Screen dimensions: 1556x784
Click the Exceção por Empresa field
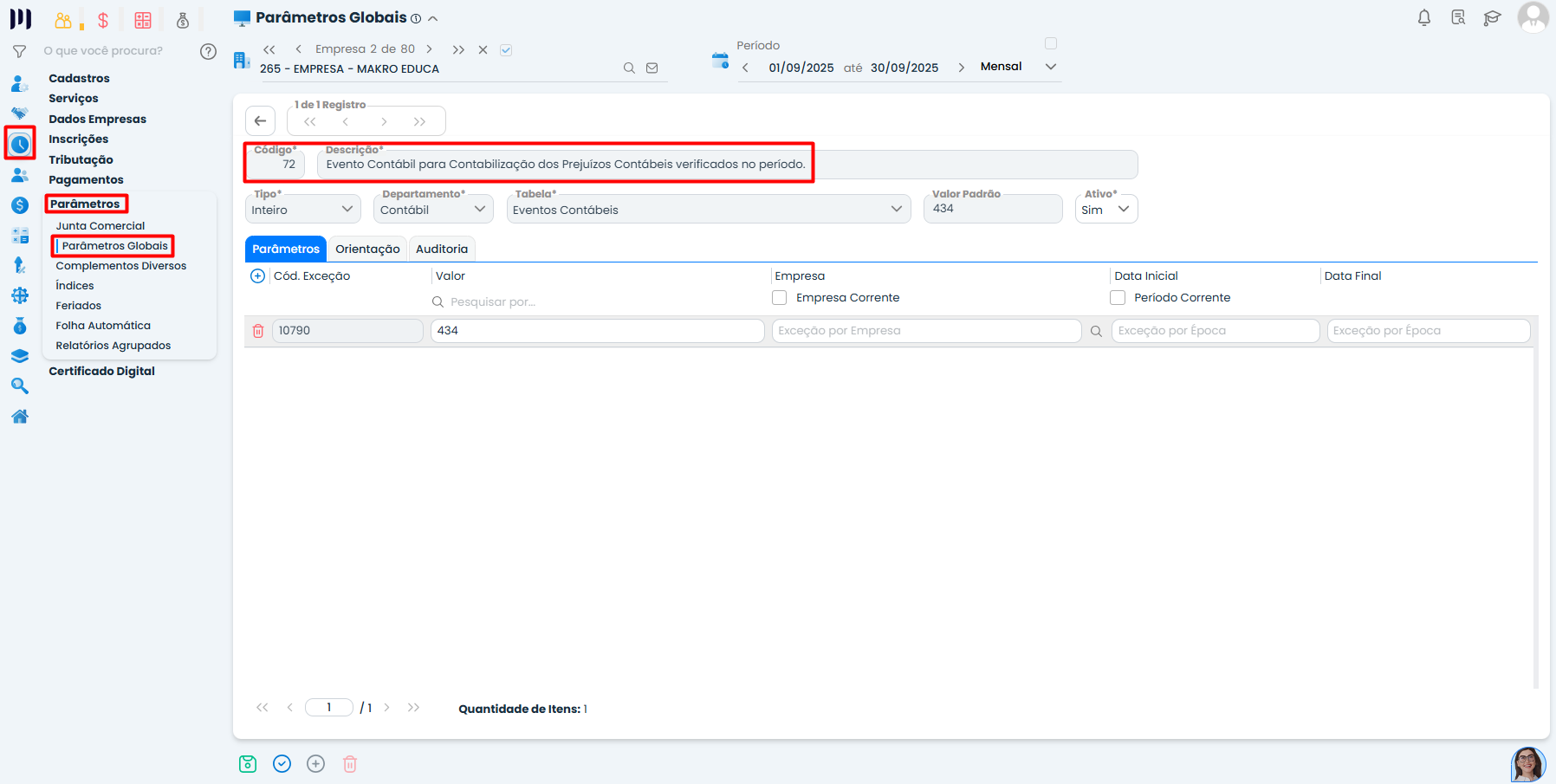925,331
